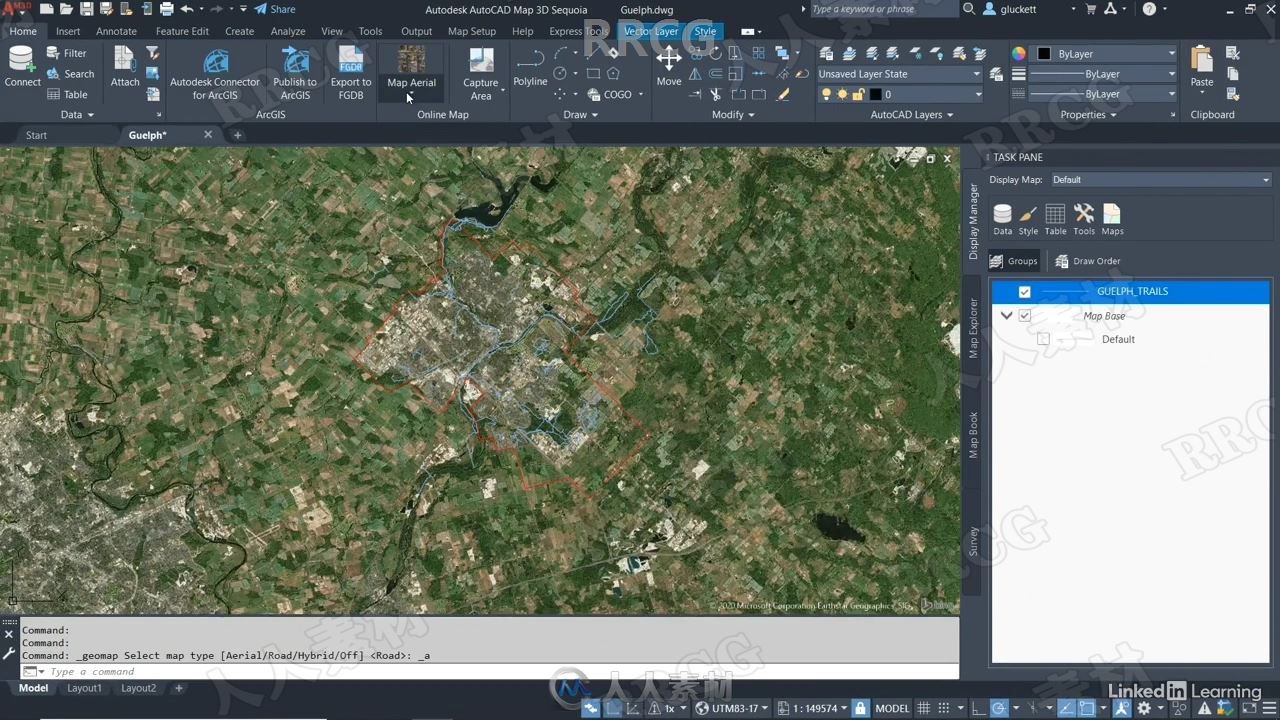Open the Feature Edit ribbon tab
Image resolution: width=1280 pixels, height=720 pixels.
182,31
